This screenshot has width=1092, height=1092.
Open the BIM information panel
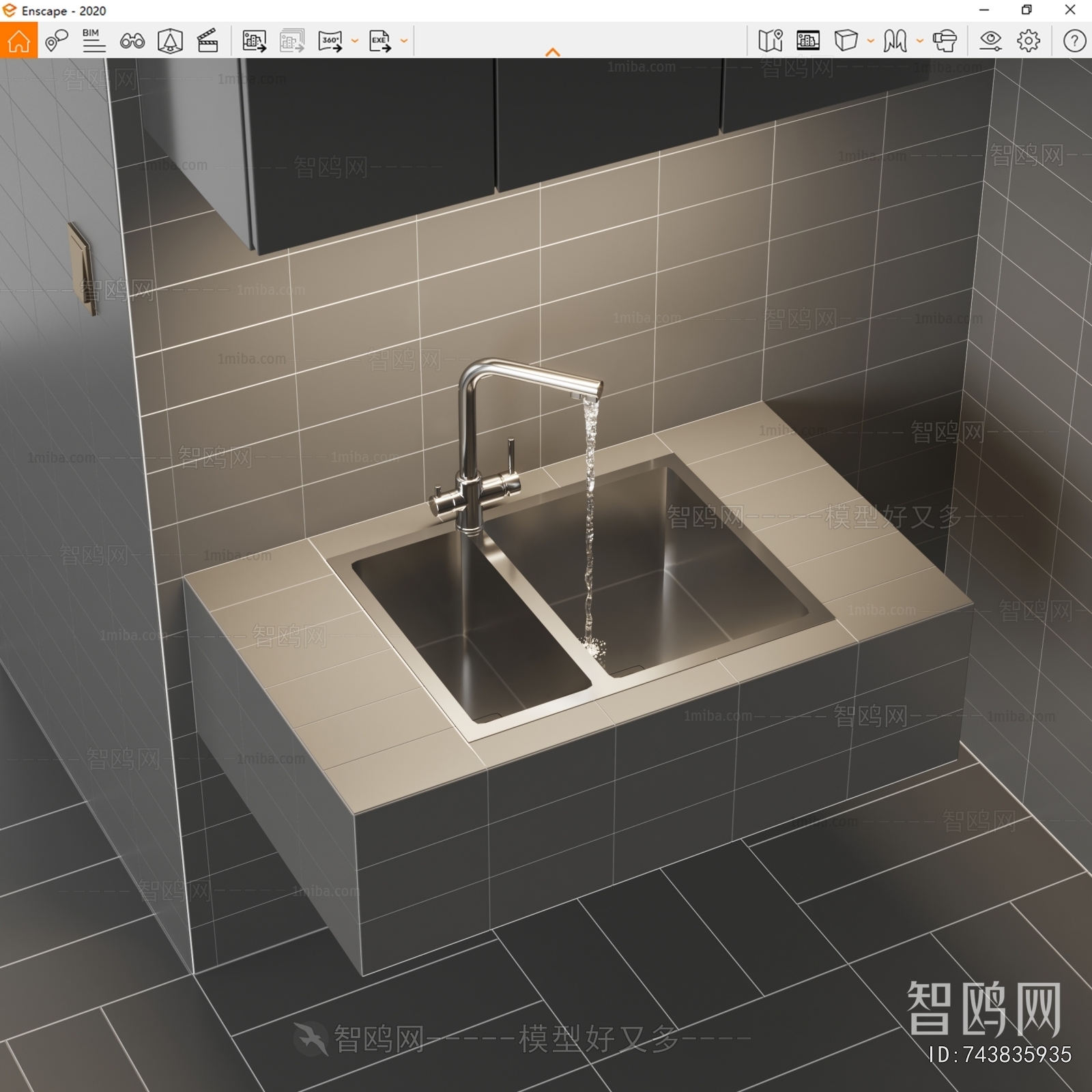pyautogui.click(x=94, y=41)
